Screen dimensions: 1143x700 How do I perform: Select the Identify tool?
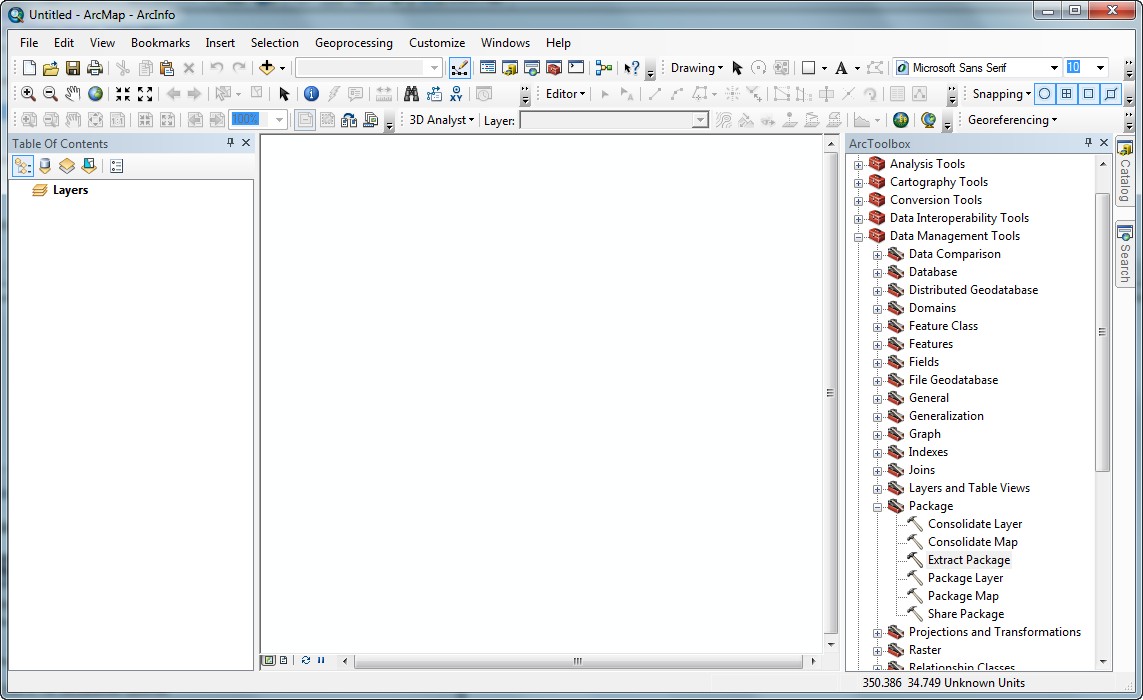pos(311,94)
